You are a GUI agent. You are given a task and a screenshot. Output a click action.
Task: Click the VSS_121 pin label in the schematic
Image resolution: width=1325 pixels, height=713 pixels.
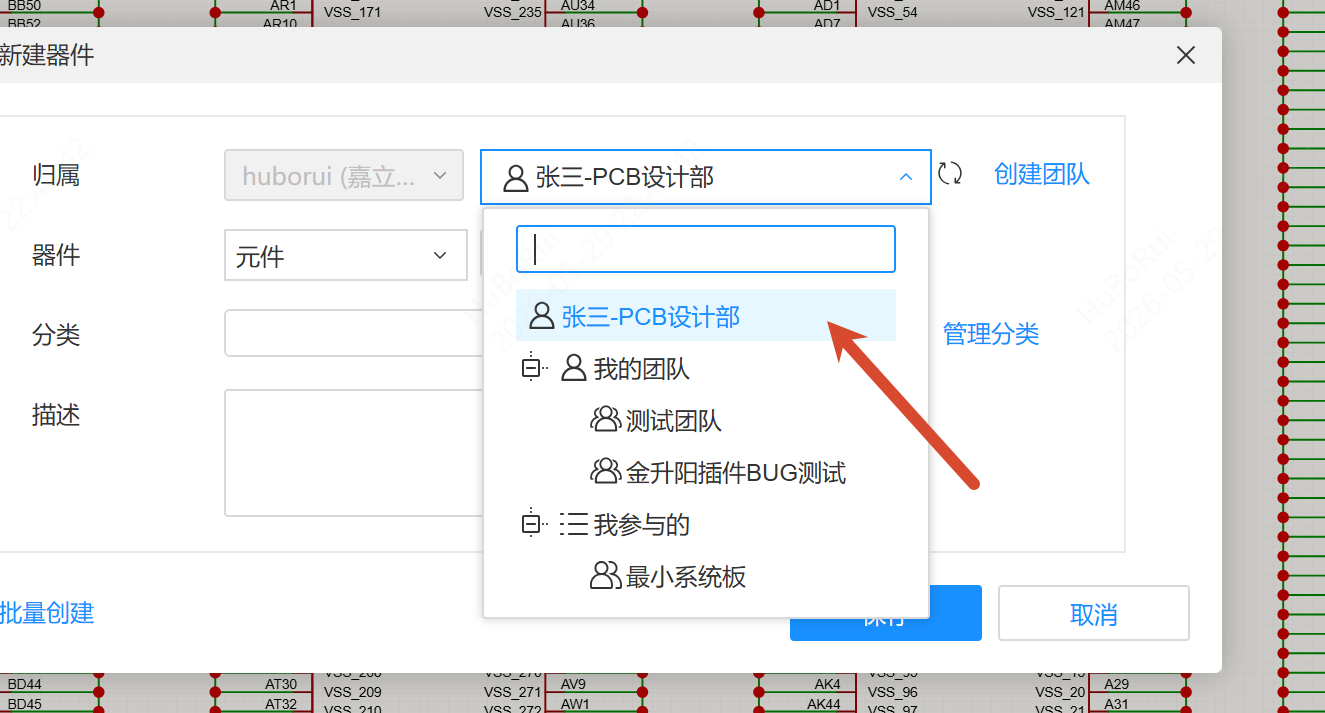(x=1056, y=12)
